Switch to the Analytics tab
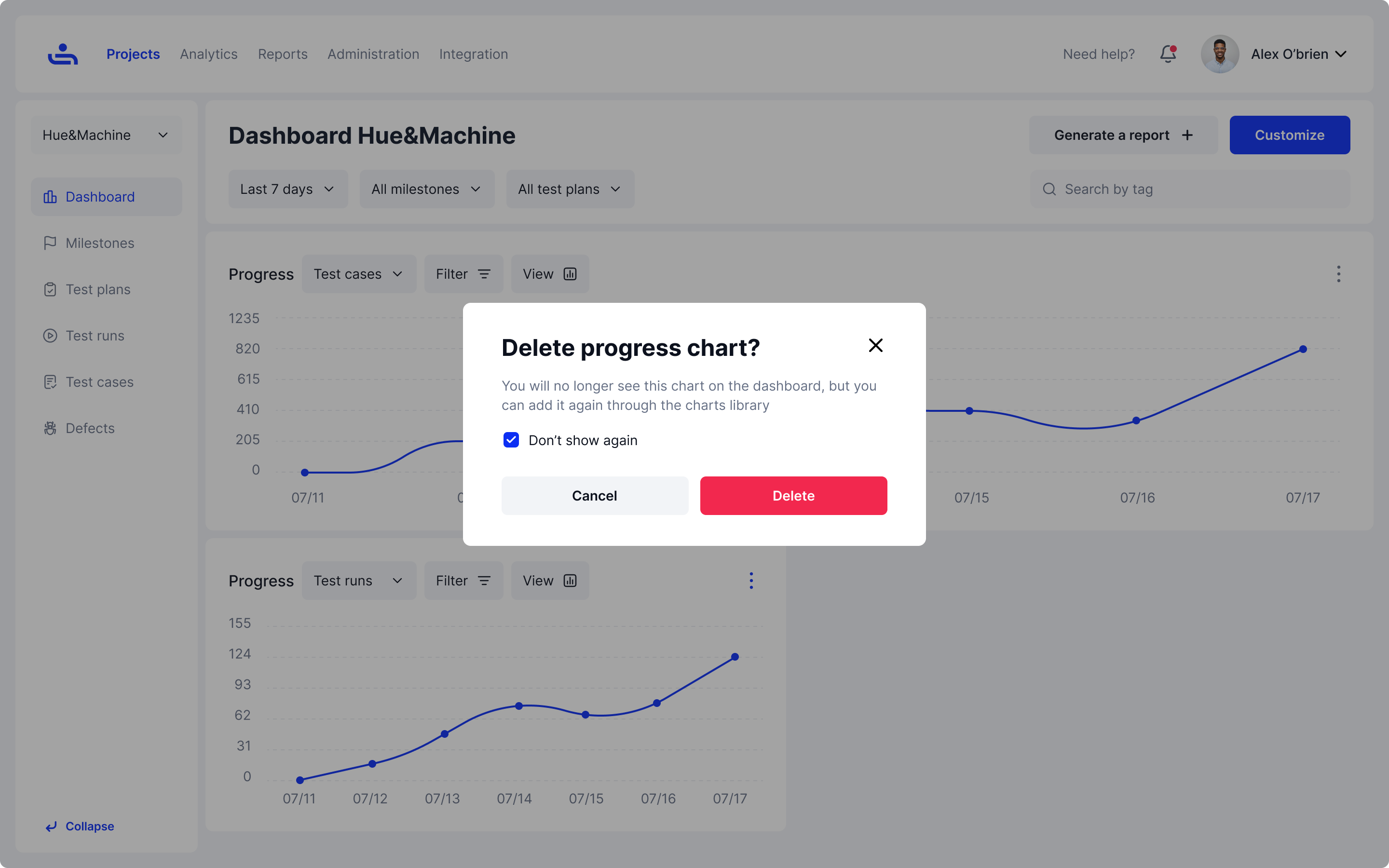1389x868 pixels. (208, 54)
